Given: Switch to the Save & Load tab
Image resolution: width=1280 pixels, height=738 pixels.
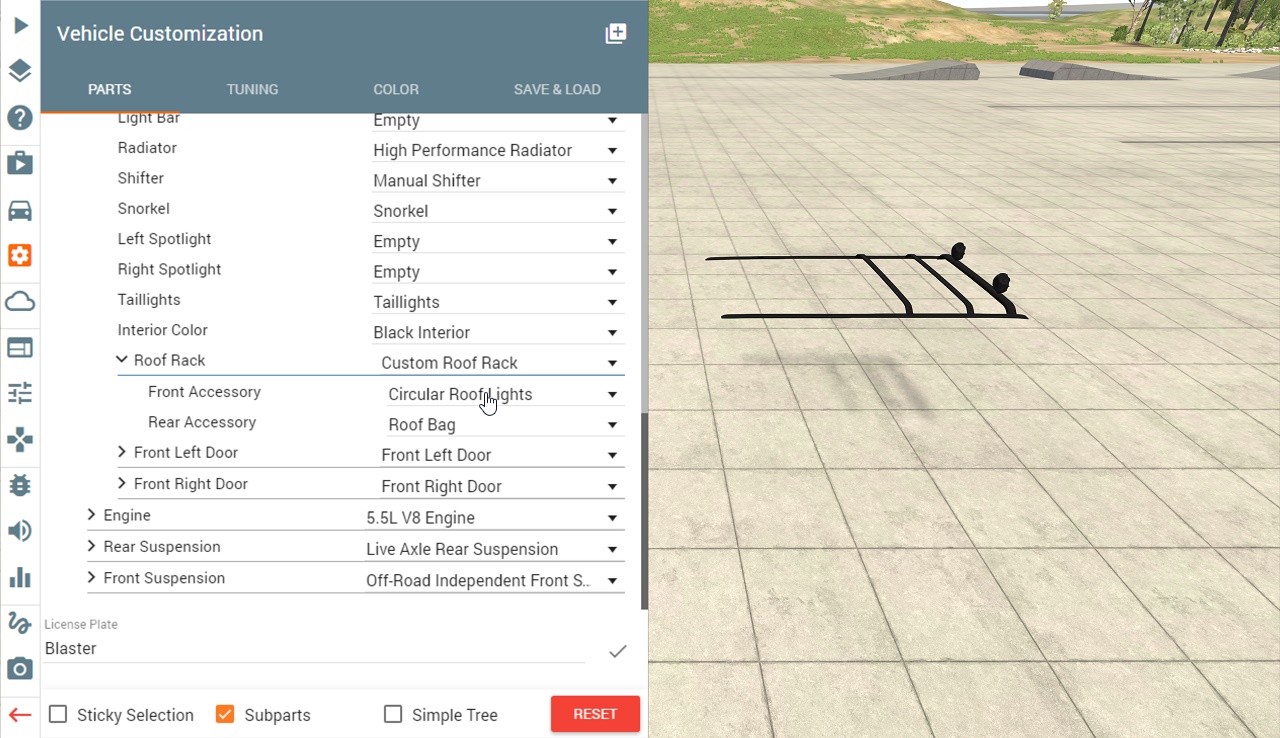Looking at the screenshot, I should pyautogui.click(x=557, y=89).
